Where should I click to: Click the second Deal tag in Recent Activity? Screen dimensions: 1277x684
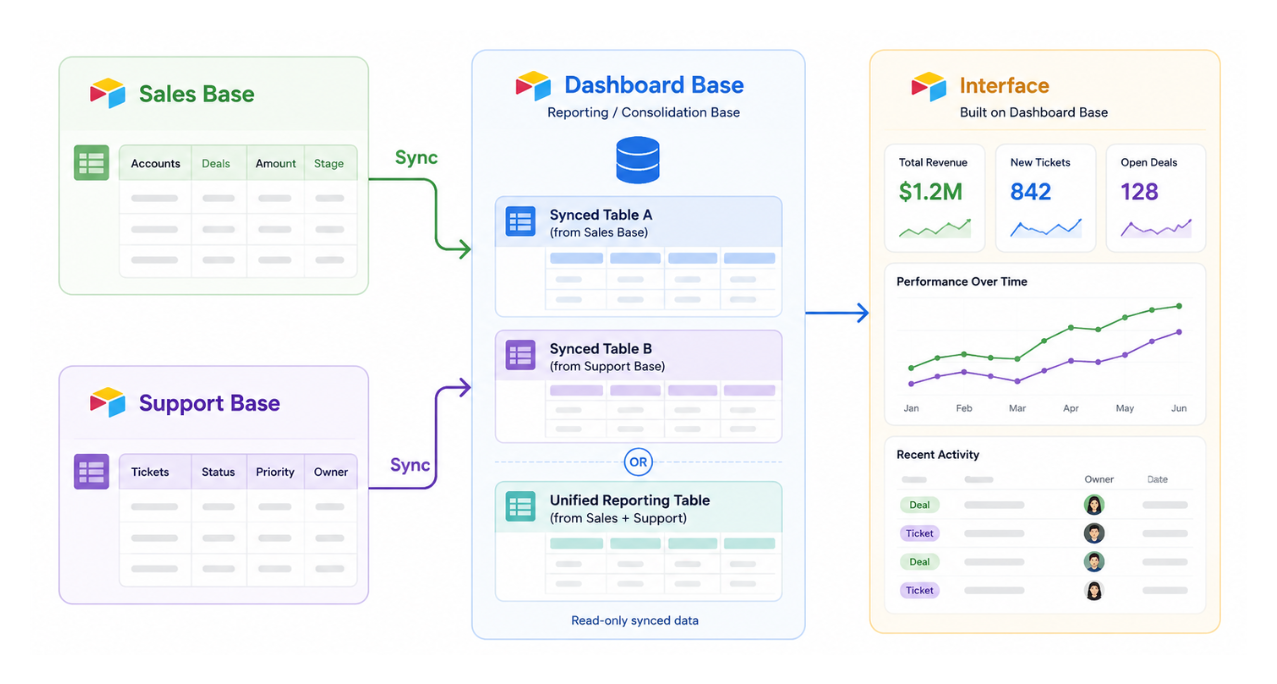pos(919,562)
